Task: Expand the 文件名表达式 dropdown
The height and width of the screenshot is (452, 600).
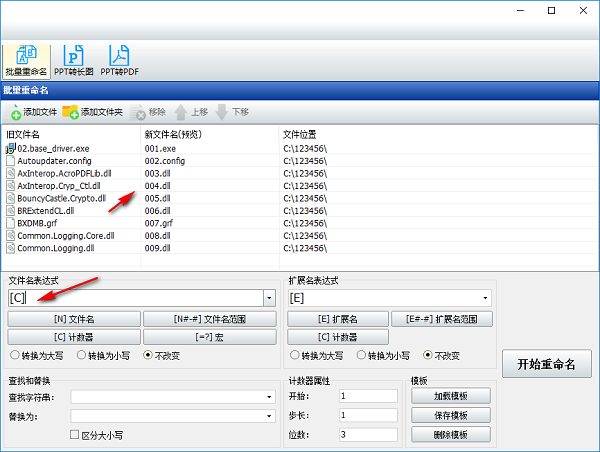Action: (x=269, y=298)
